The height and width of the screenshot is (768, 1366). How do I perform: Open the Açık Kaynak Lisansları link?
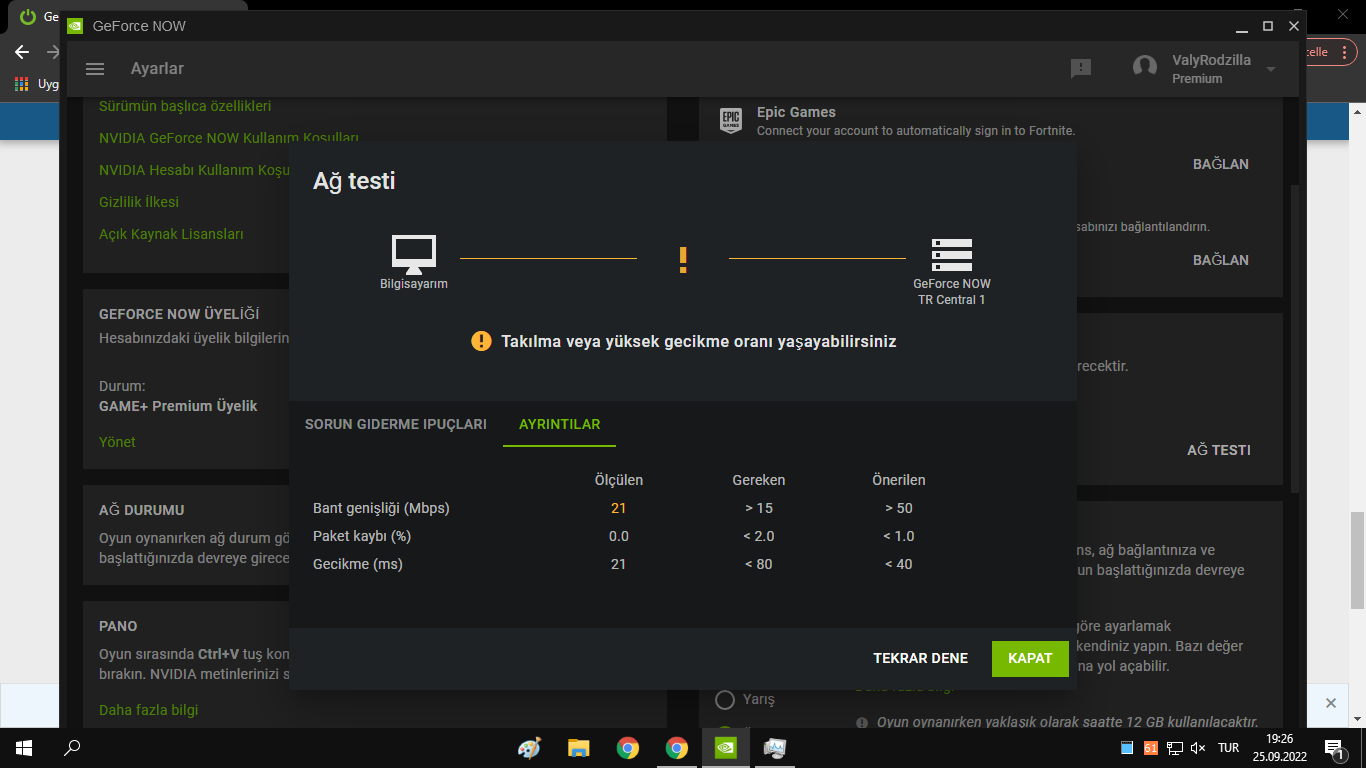coord(171,234)
